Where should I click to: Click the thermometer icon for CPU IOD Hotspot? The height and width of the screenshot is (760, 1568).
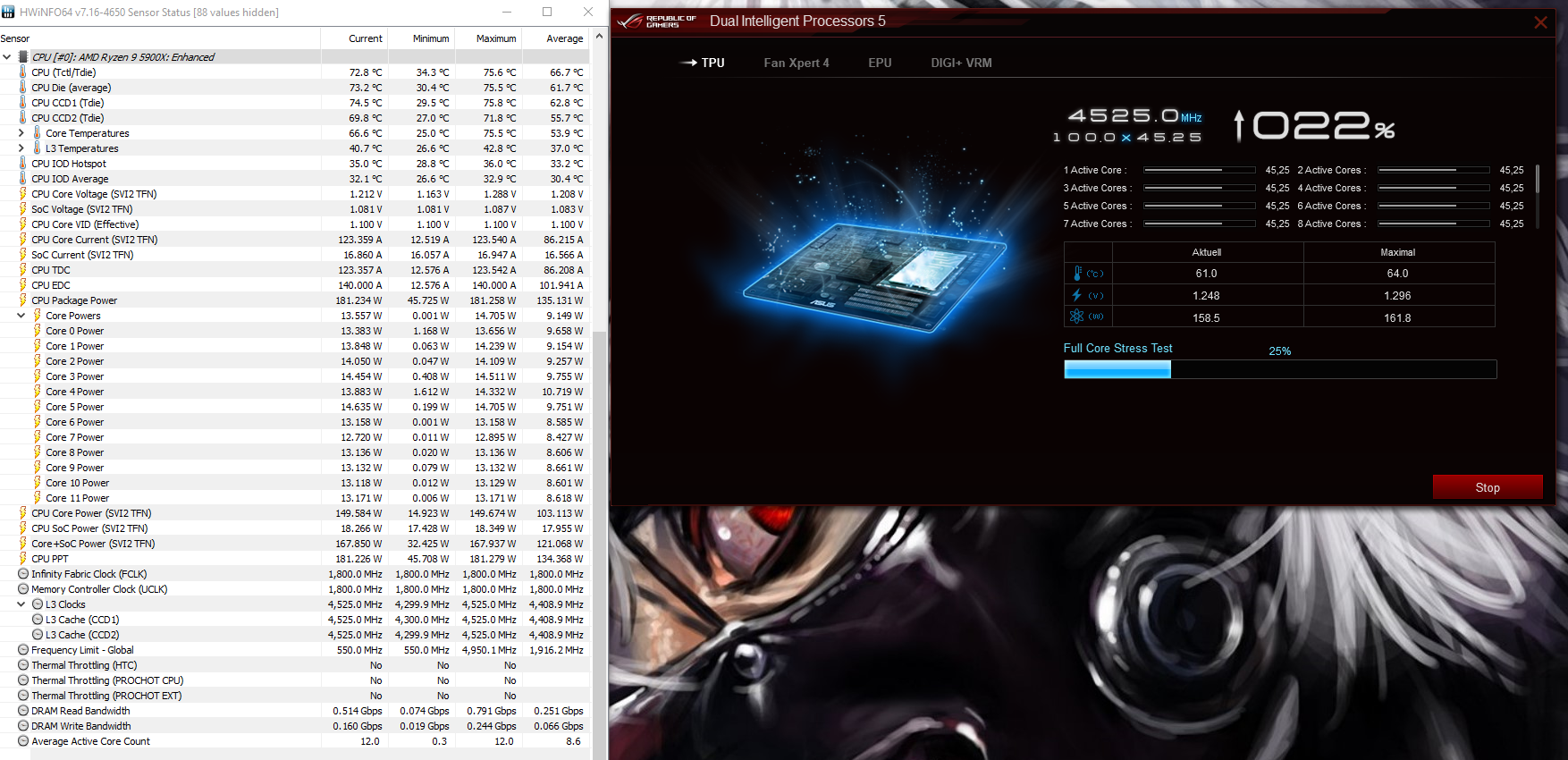[23, 163]
